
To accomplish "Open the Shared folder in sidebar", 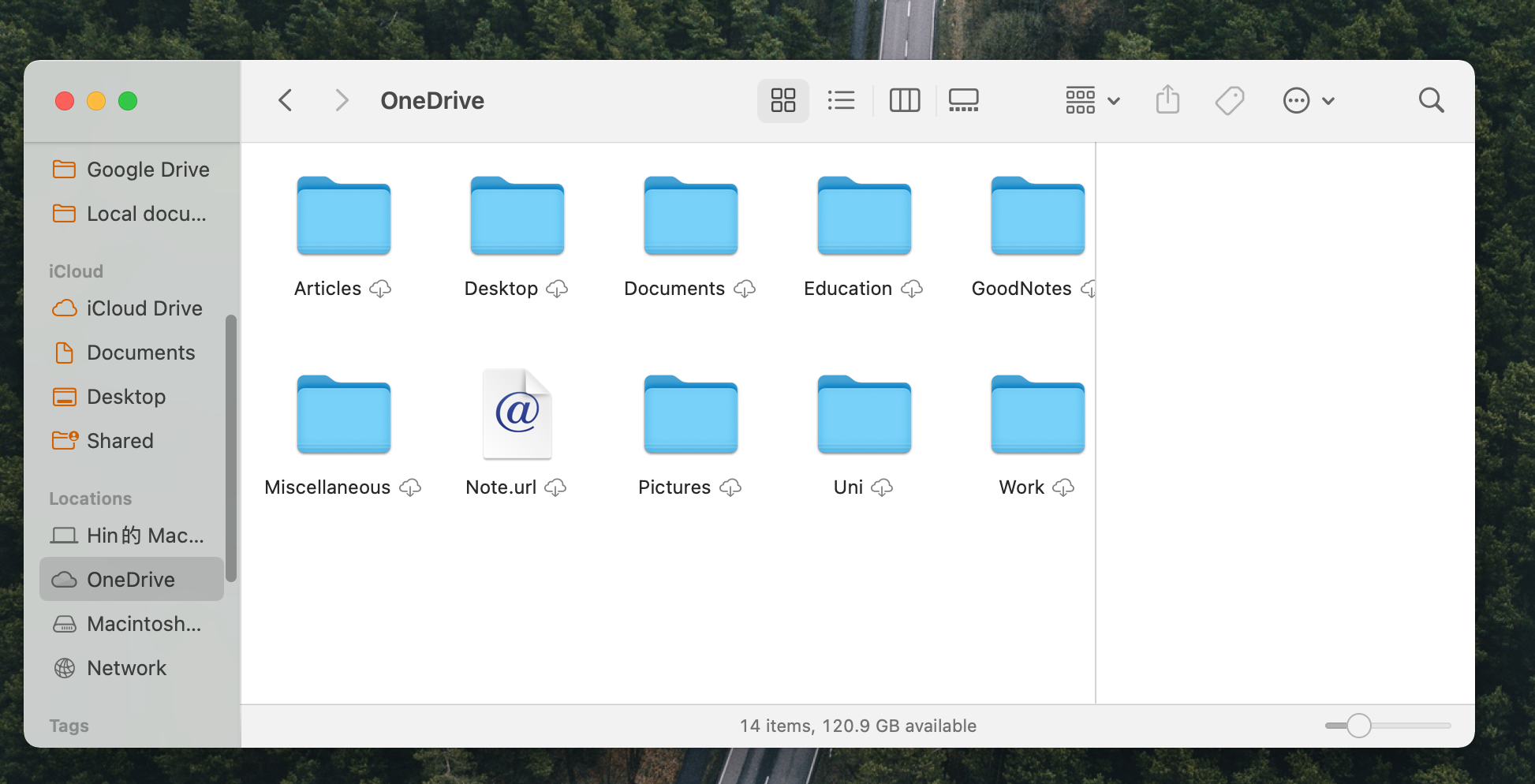I will (120, 440).
